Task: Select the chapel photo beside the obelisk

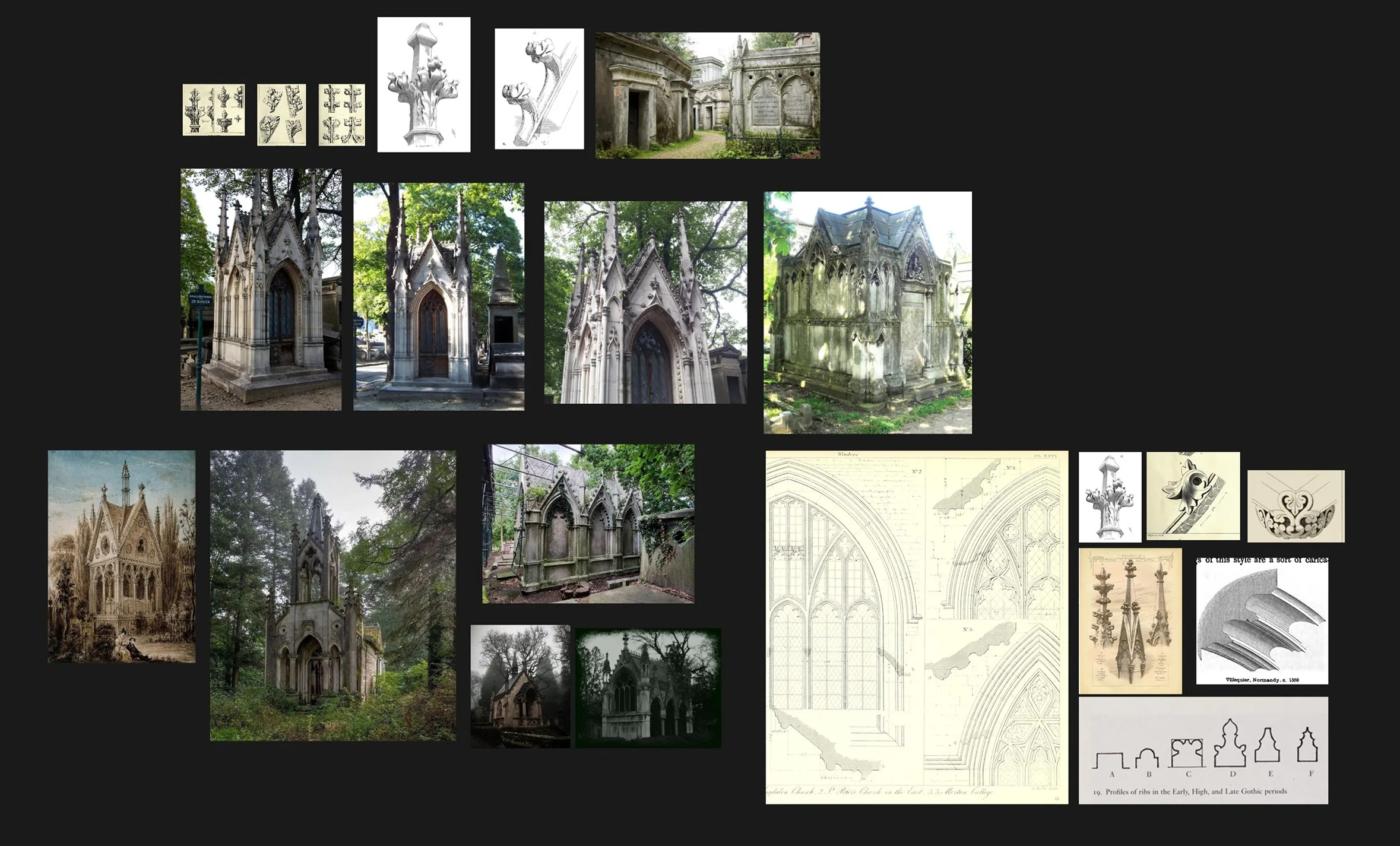Action: (439, 297)
